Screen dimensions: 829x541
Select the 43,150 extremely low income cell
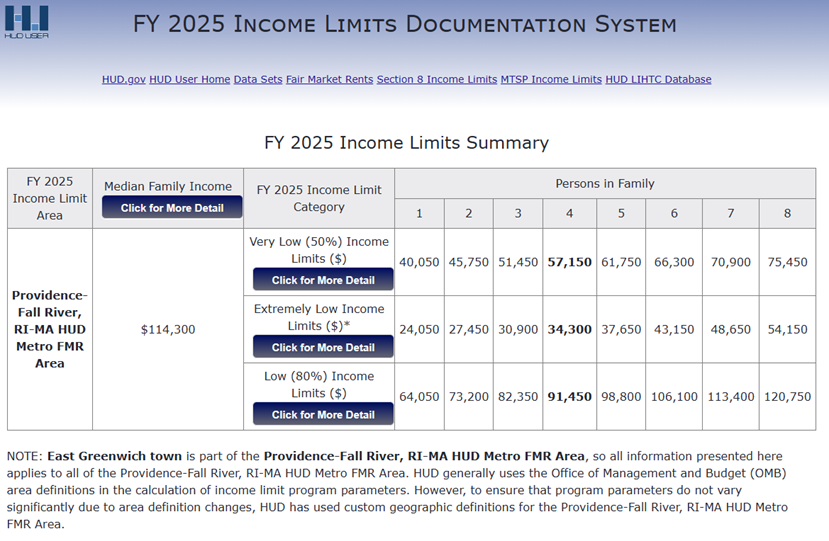pyautogui.click(x=674, y=329)
